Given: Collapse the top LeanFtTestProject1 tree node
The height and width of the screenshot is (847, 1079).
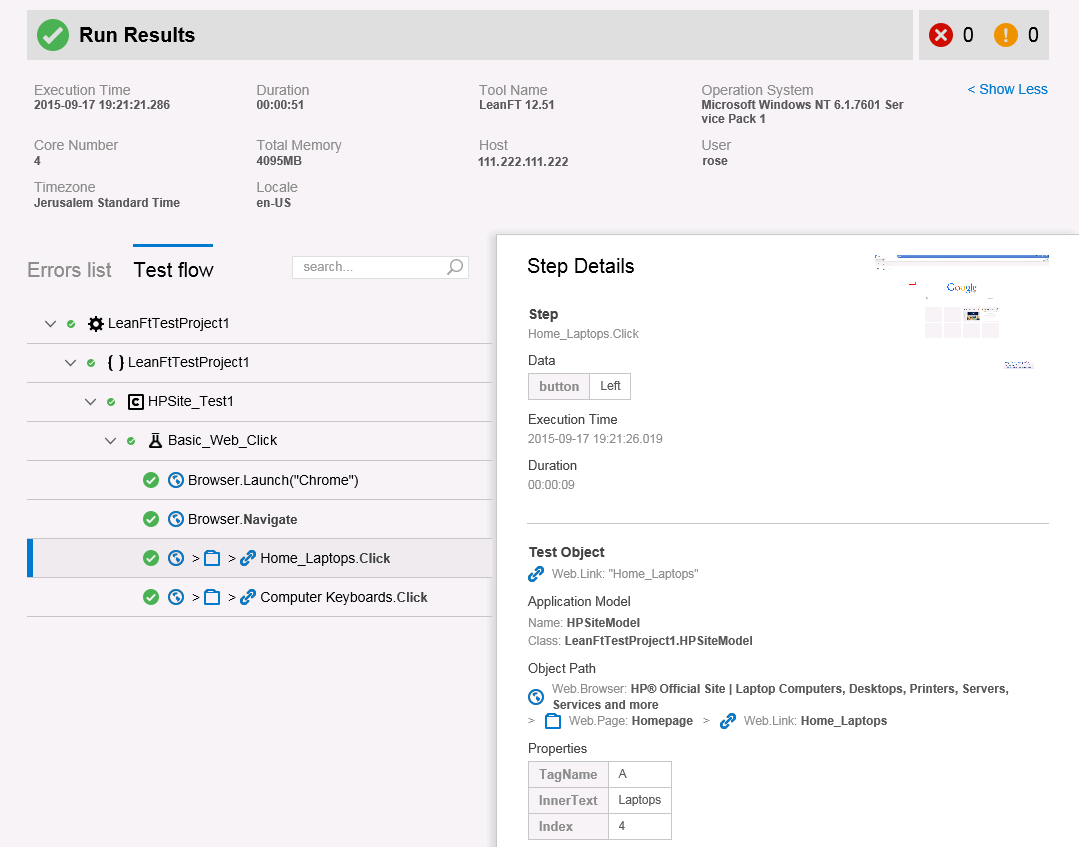Looking at the screenshot, I should (x=50, y=324).
